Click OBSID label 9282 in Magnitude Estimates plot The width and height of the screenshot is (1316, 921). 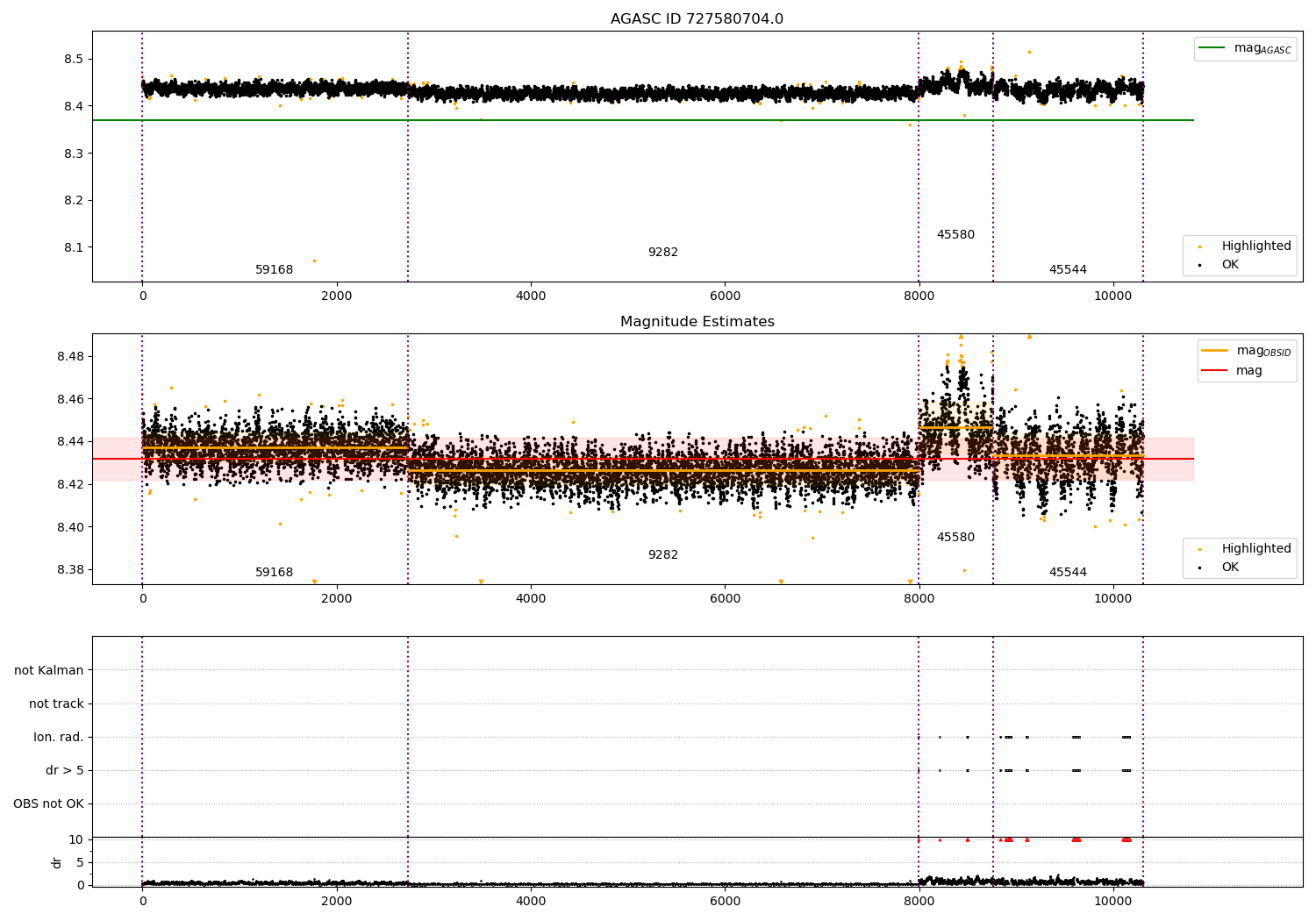(x=663, y=555)
